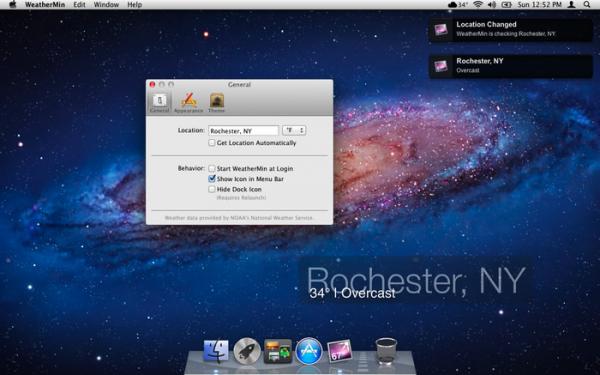Enable Get Location Automatically checkbox
The image size is (600, 375).
click(212, 143)
